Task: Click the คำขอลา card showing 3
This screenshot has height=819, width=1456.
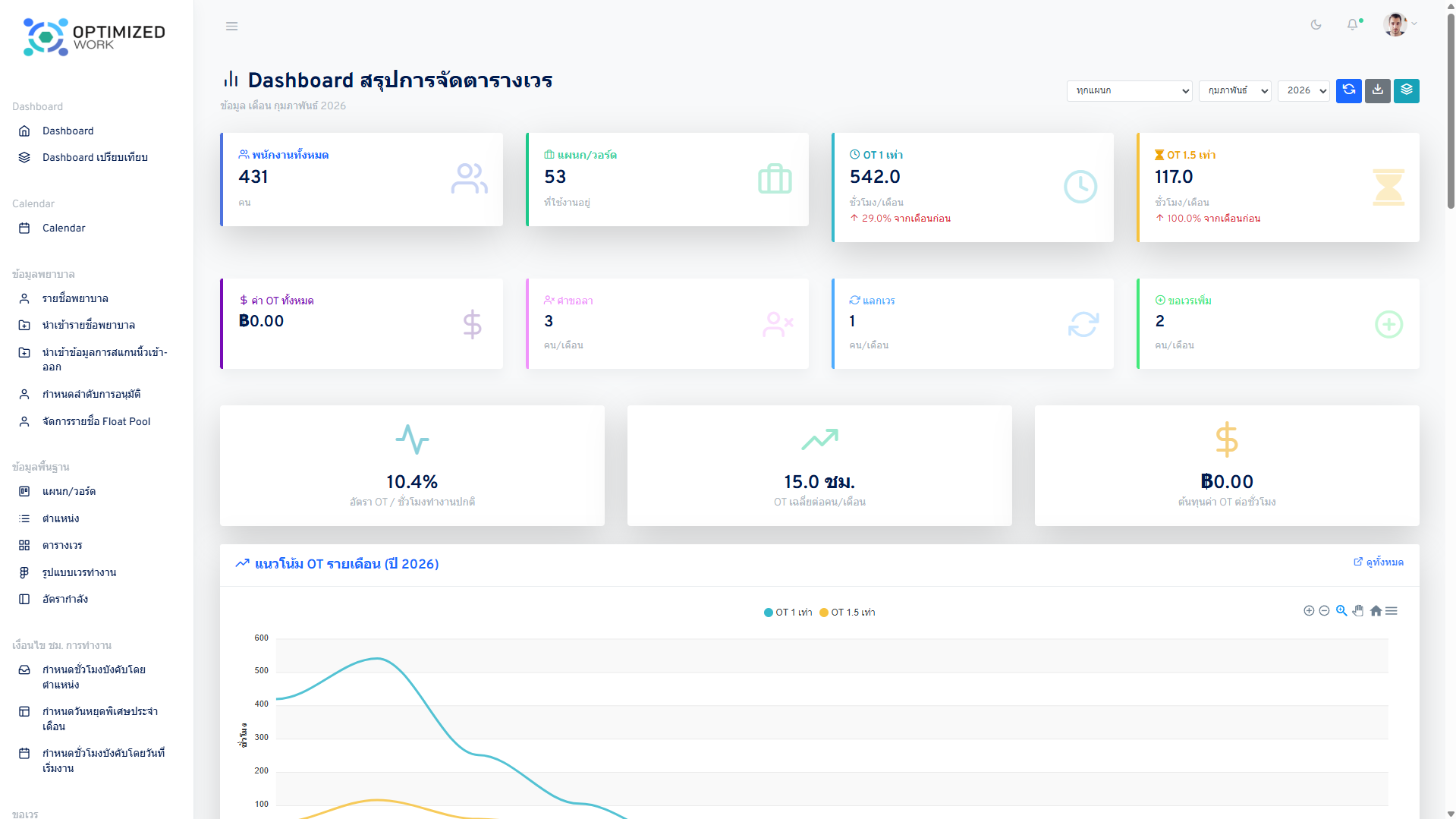Action: pos(668,324)
